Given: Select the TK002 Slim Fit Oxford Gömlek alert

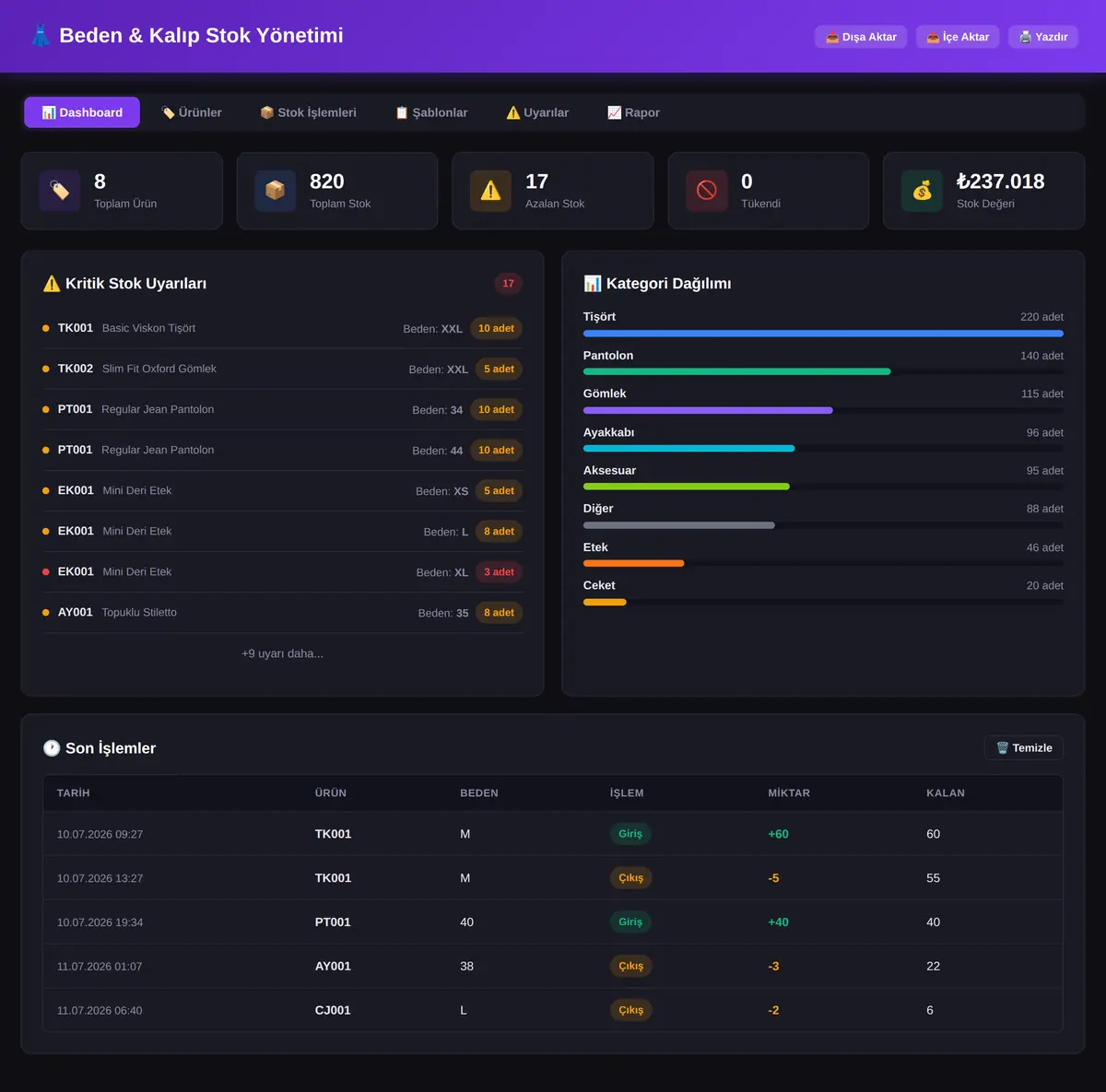Looking at the screenshot, I should tap(282, 369).
